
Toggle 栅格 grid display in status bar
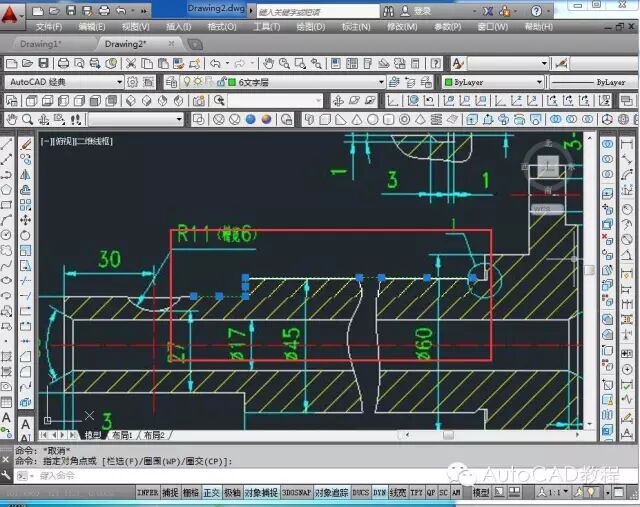(191, 493)
